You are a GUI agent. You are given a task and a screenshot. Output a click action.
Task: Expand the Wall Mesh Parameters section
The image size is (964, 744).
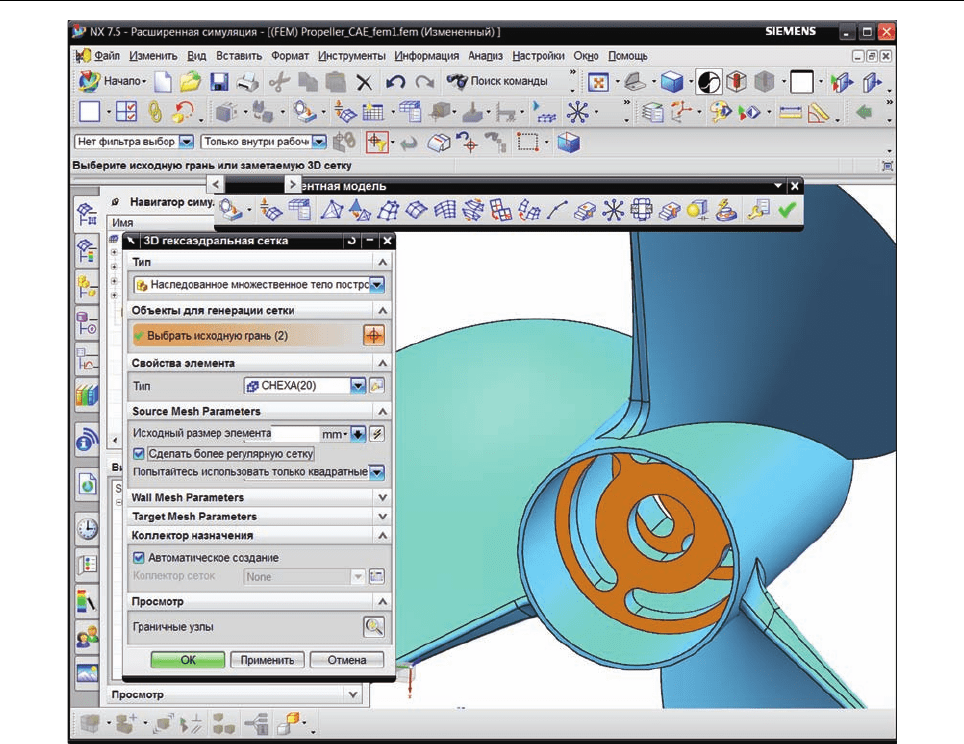(382, 497)
